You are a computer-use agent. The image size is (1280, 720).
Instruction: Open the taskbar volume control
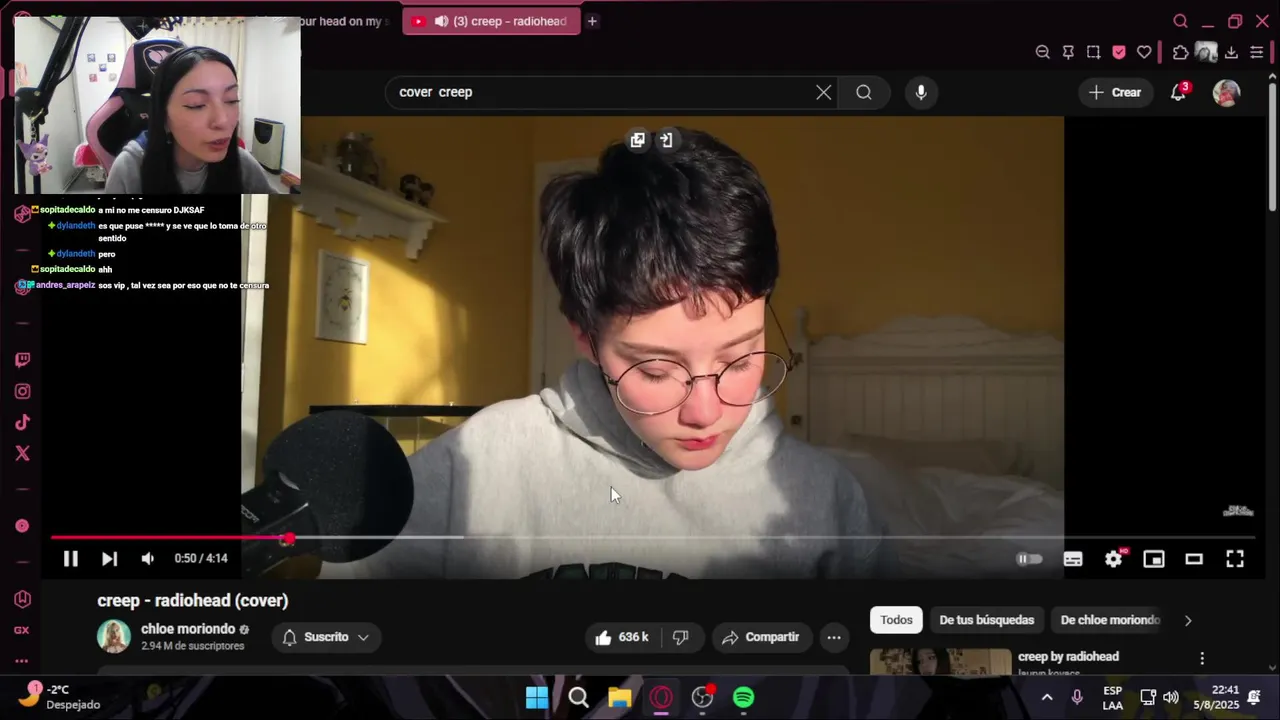pyautogui.click(x=1171, y=697)
